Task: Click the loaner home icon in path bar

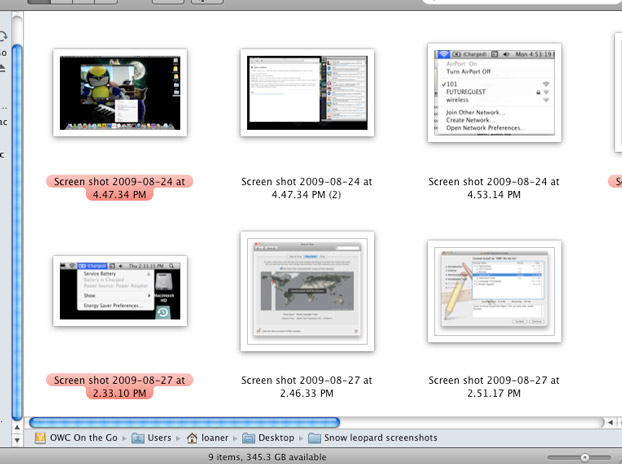Action: click(193, 438)
